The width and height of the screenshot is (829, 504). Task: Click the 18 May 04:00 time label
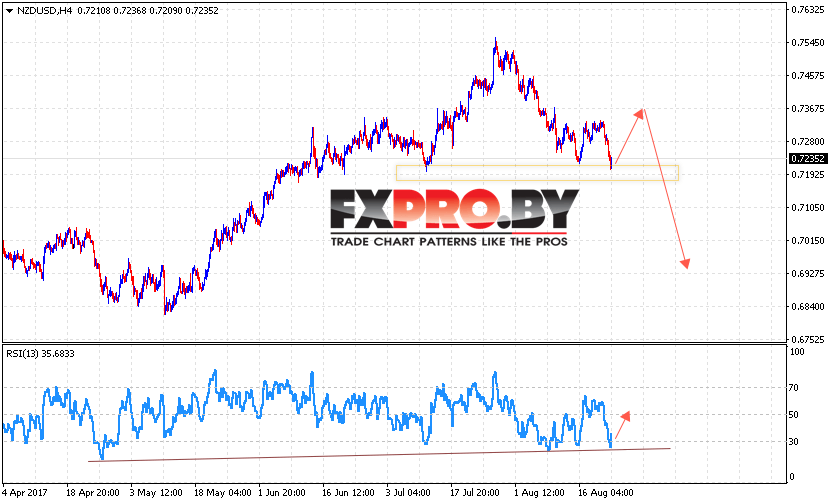click(223, 493)
